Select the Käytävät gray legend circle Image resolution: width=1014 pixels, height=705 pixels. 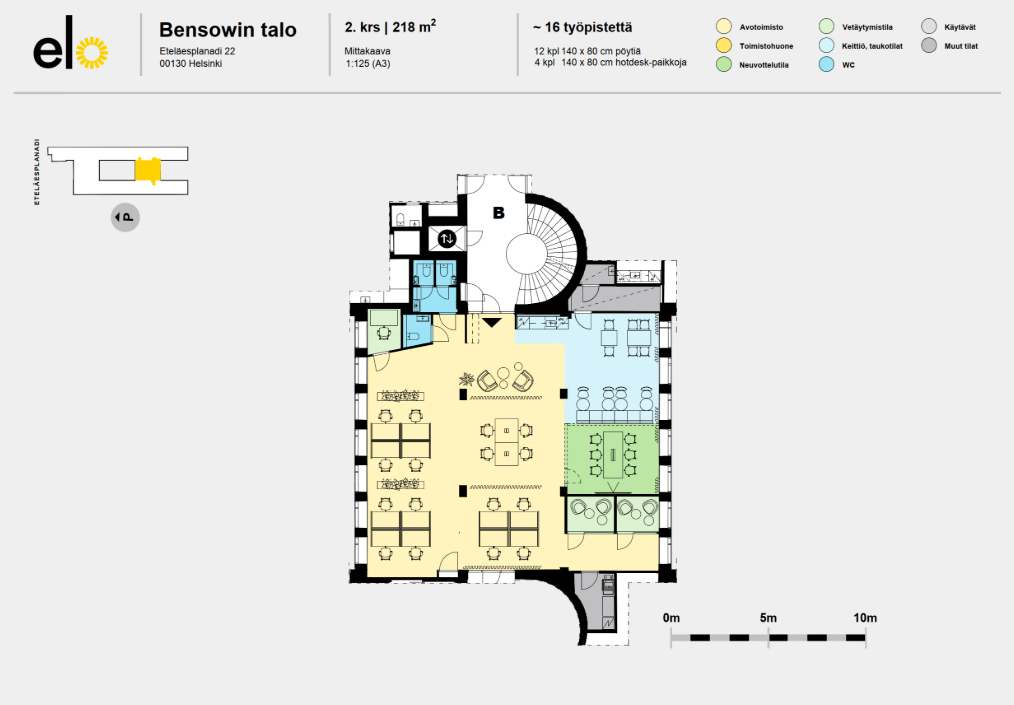pyautogui.click(x=929, y=27)
